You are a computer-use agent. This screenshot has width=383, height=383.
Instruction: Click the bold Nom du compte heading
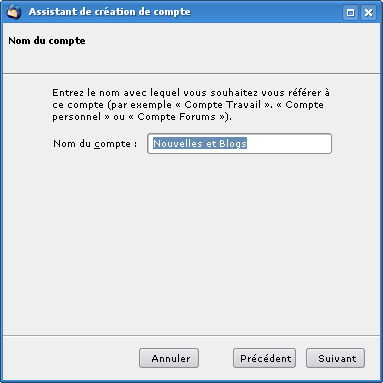tap(47, 41)
